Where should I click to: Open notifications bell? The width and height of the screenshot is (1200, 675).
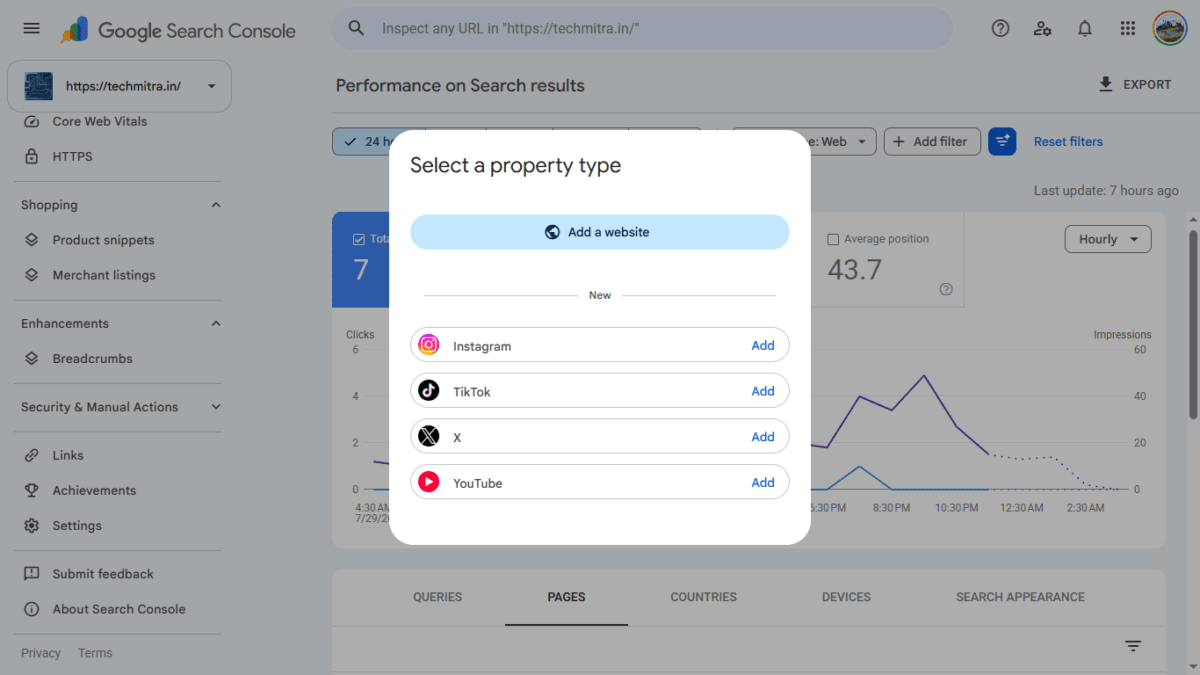[x=1085, y=28]
